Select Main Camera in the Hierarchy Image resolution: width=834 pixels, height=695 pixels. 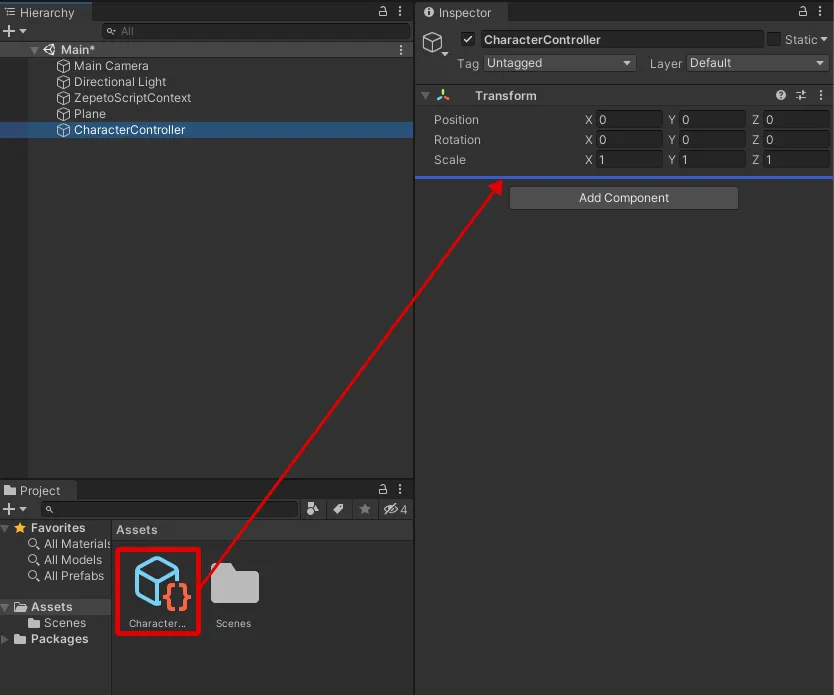[x=111, y=66]
